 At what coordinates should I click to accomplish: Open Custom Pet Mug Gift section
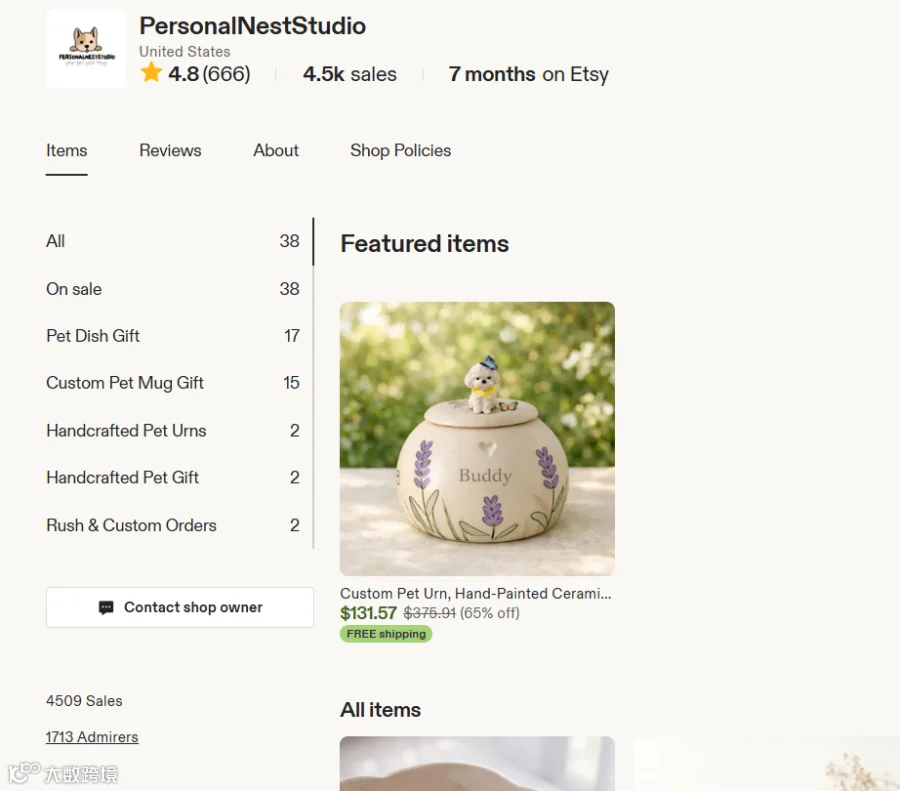[x=173, y=383]
